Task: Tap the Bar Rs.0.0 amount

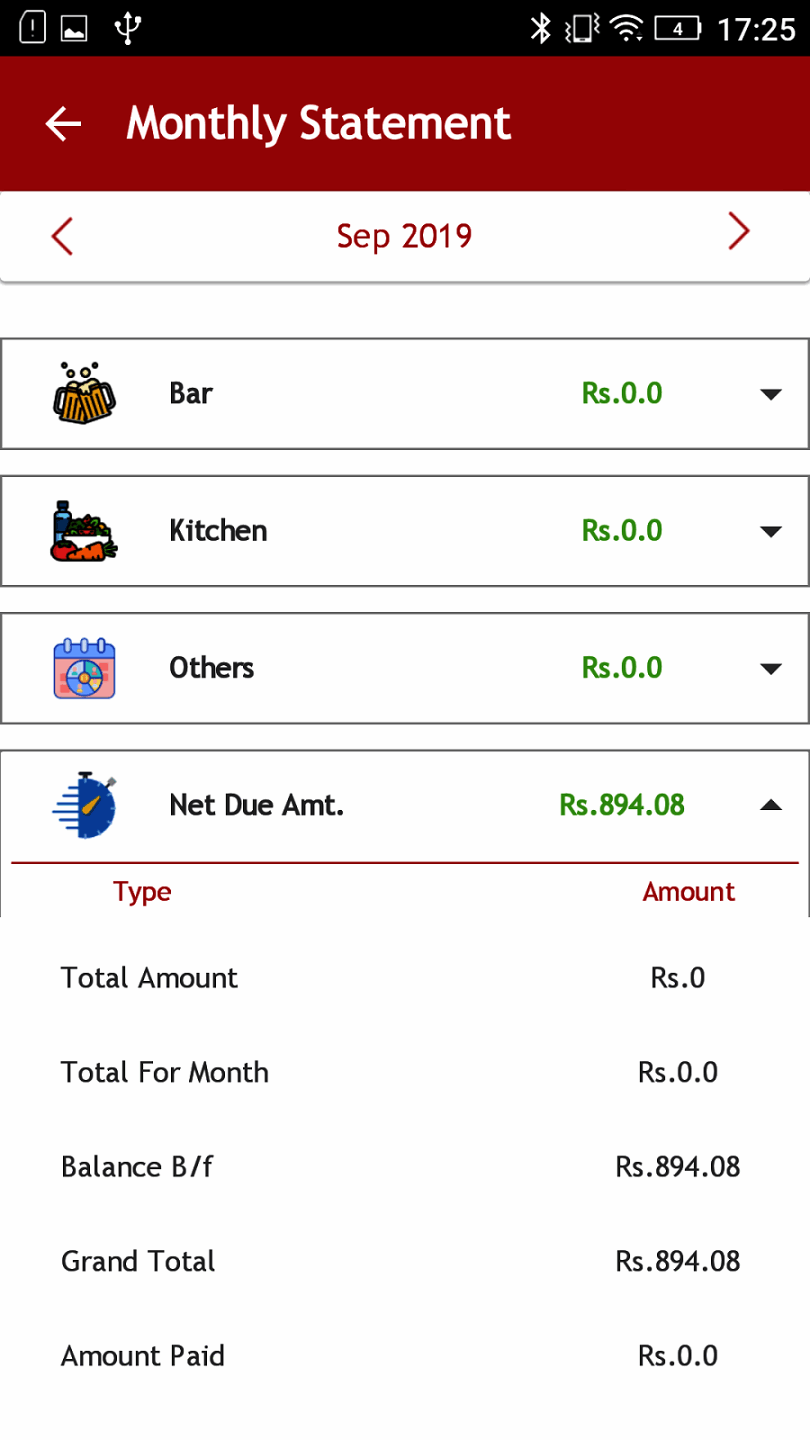Action: (x=622, y=393)
